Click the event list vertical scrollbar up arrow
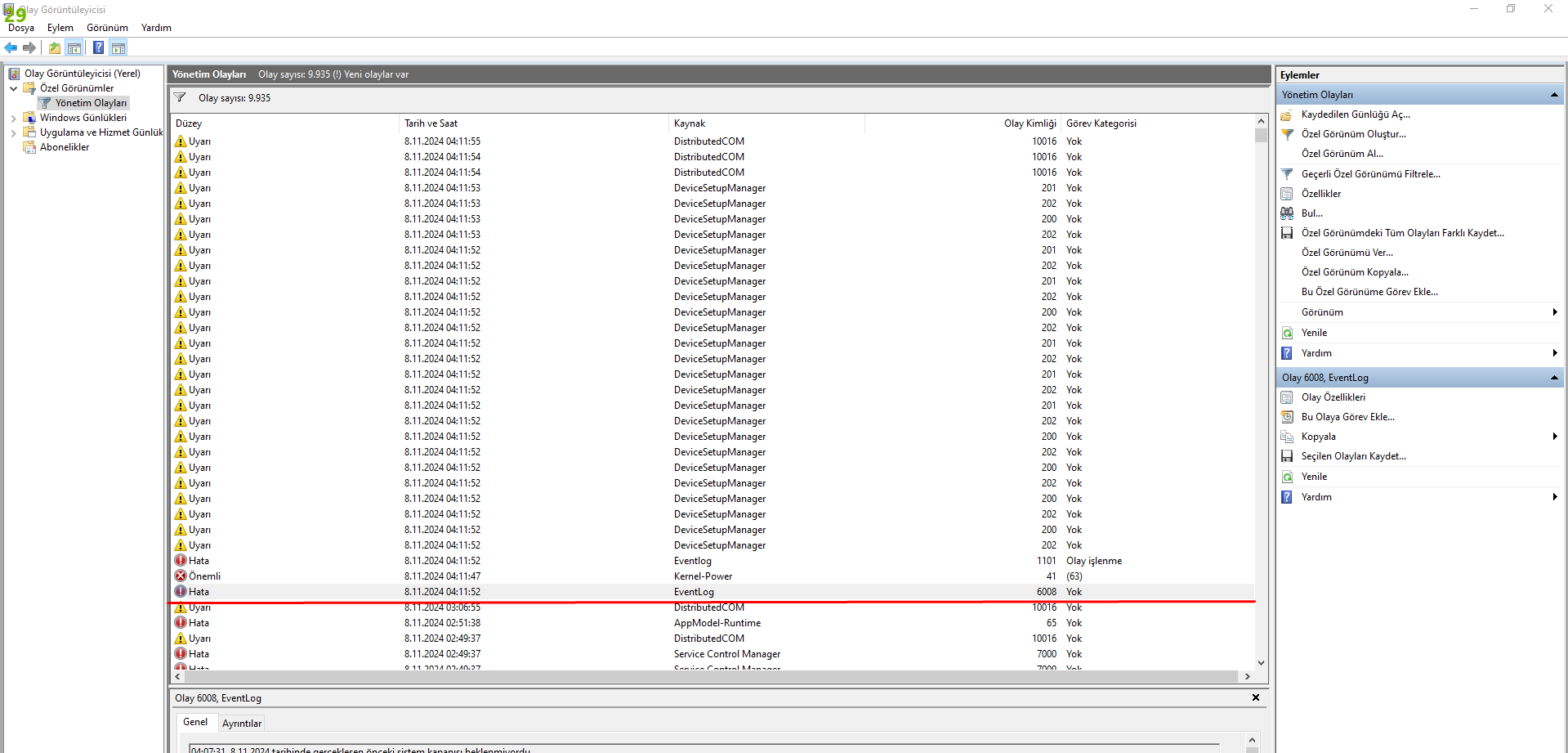This screenshot has width=1568, height=753. click(1262, 121)
